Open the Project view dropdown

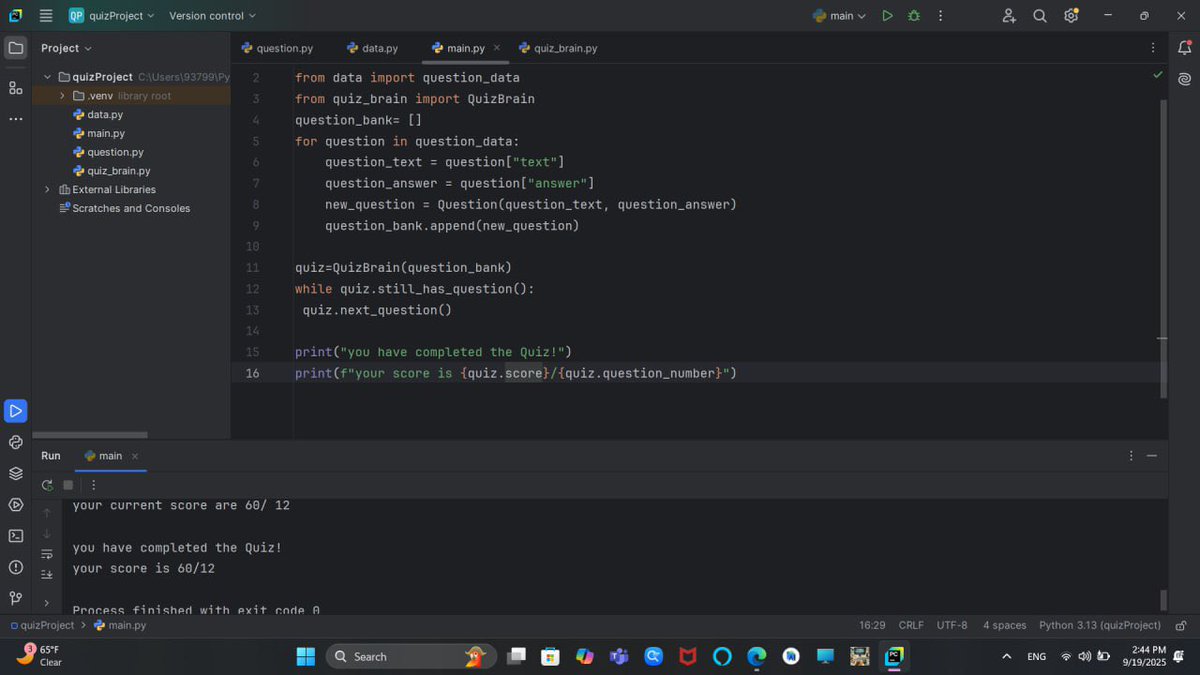[x=66, y=48]
